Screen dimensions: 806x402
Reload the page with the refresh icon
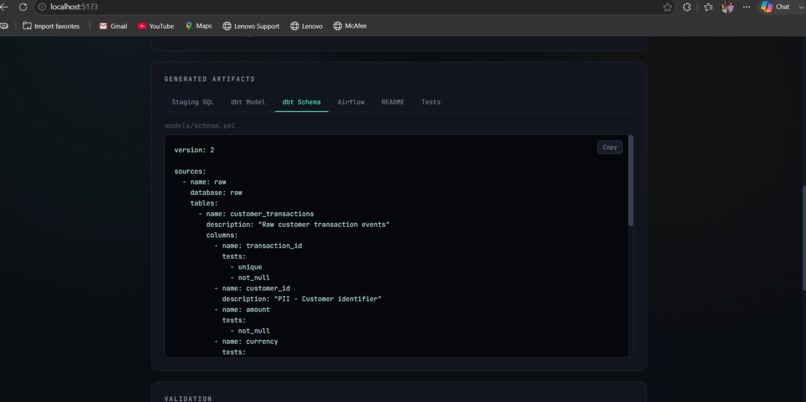23,7
